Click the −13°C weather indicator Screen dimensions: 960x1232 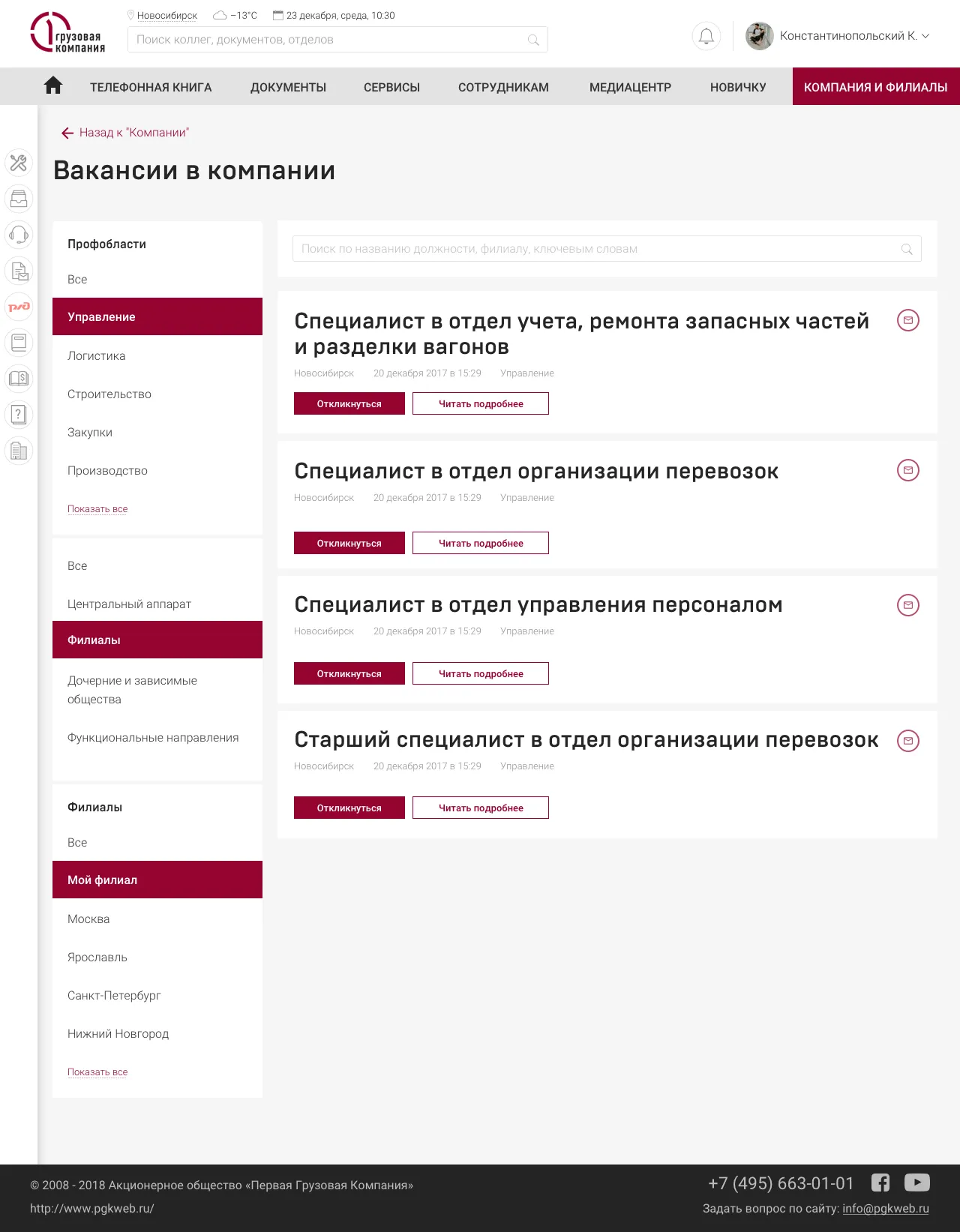[235, 15]
